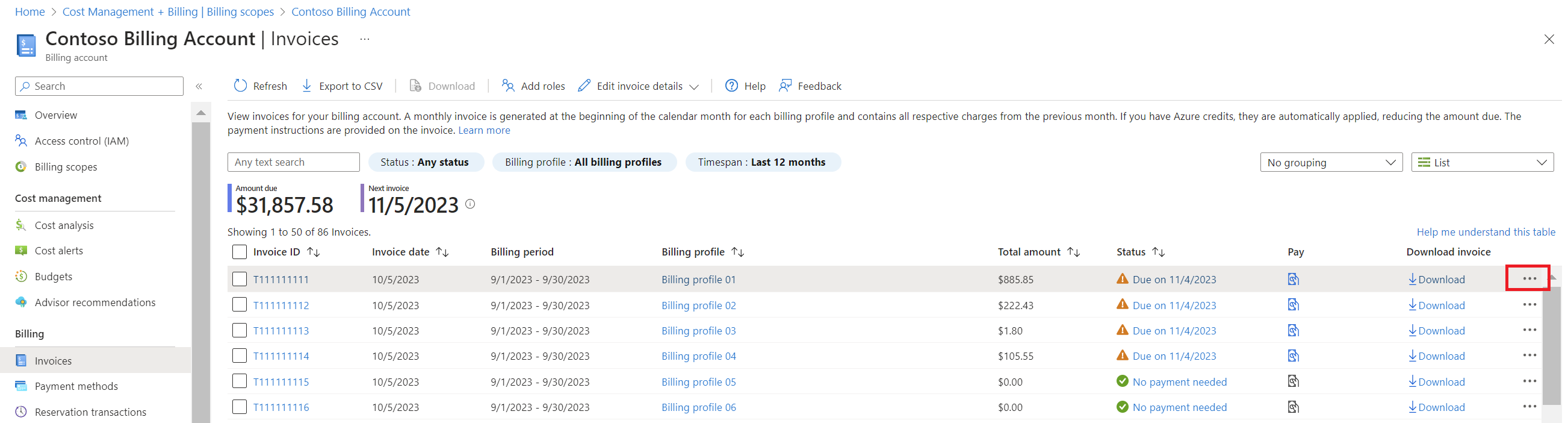The height and width of the screenshot is (423, 1568).
Task: Open more options for invoice T111111111
Action: pos(1529,278)
